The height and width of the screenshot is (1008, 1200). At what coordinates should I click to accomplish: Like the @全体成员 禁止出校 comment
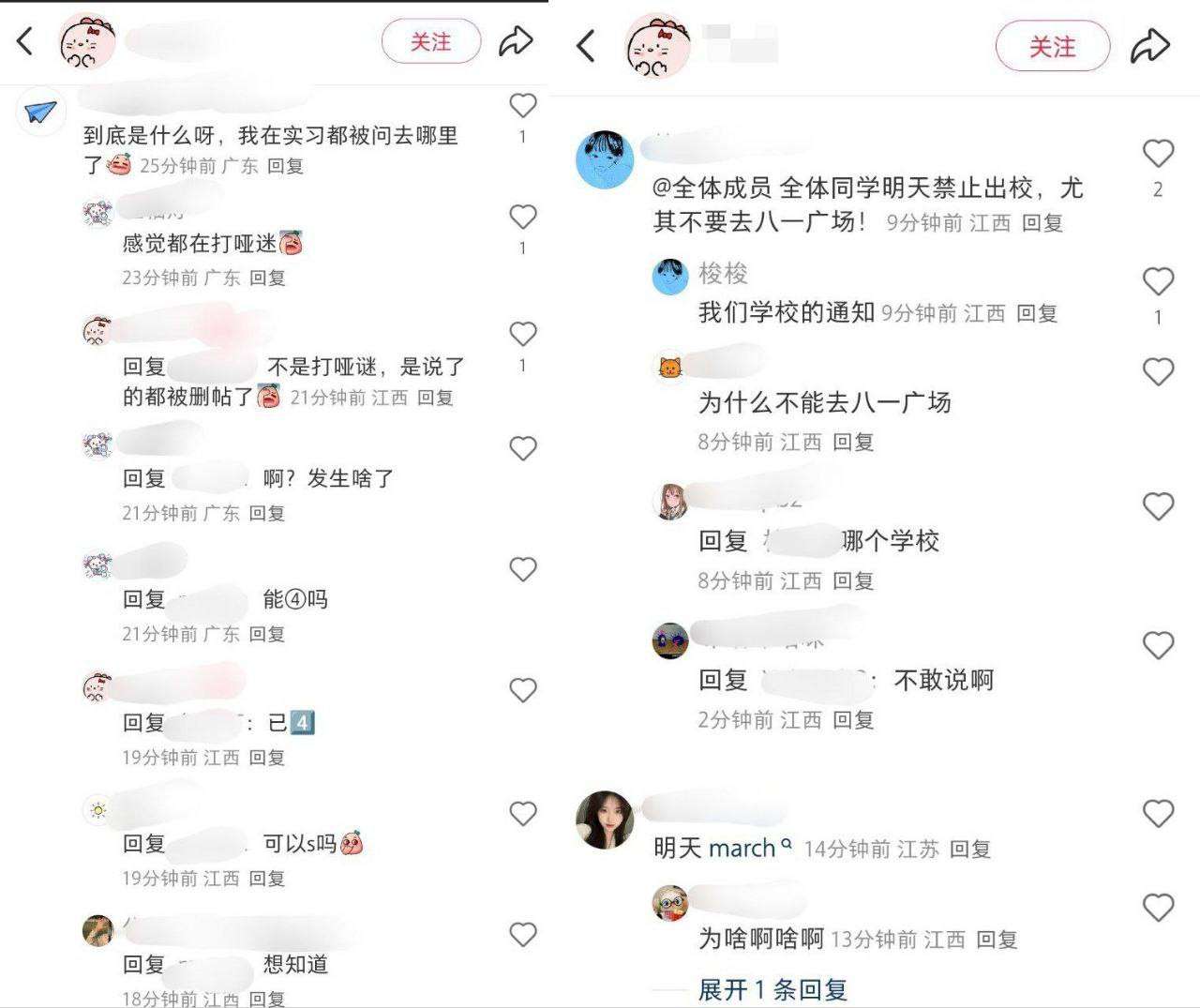[1159, 154]
